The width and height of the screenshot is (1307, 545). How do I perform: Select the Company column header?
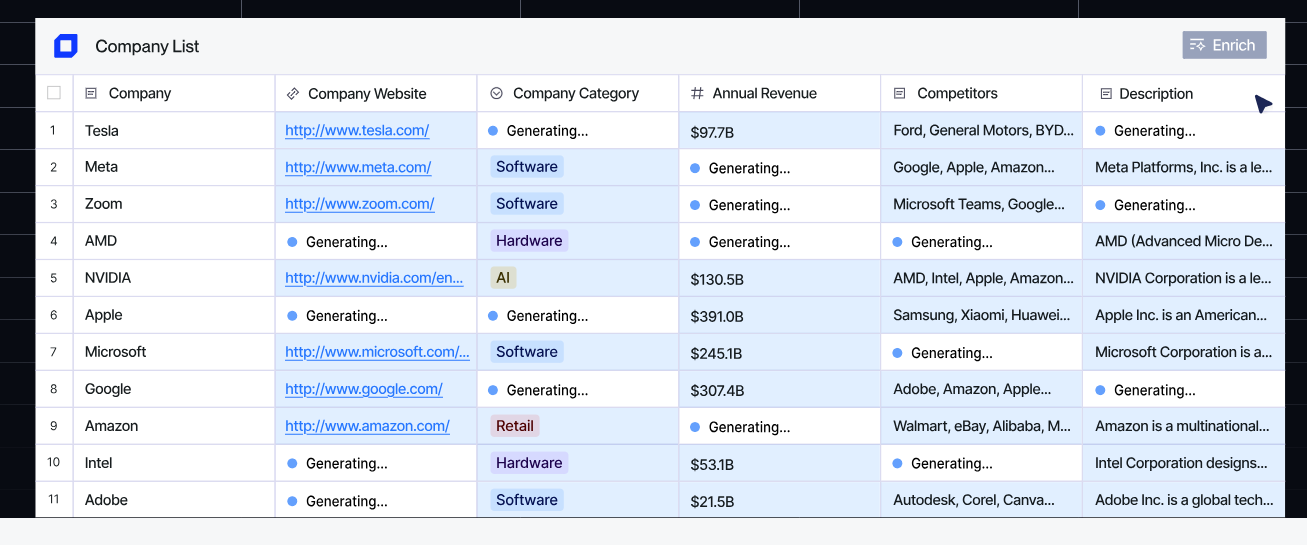pos(174,93)
